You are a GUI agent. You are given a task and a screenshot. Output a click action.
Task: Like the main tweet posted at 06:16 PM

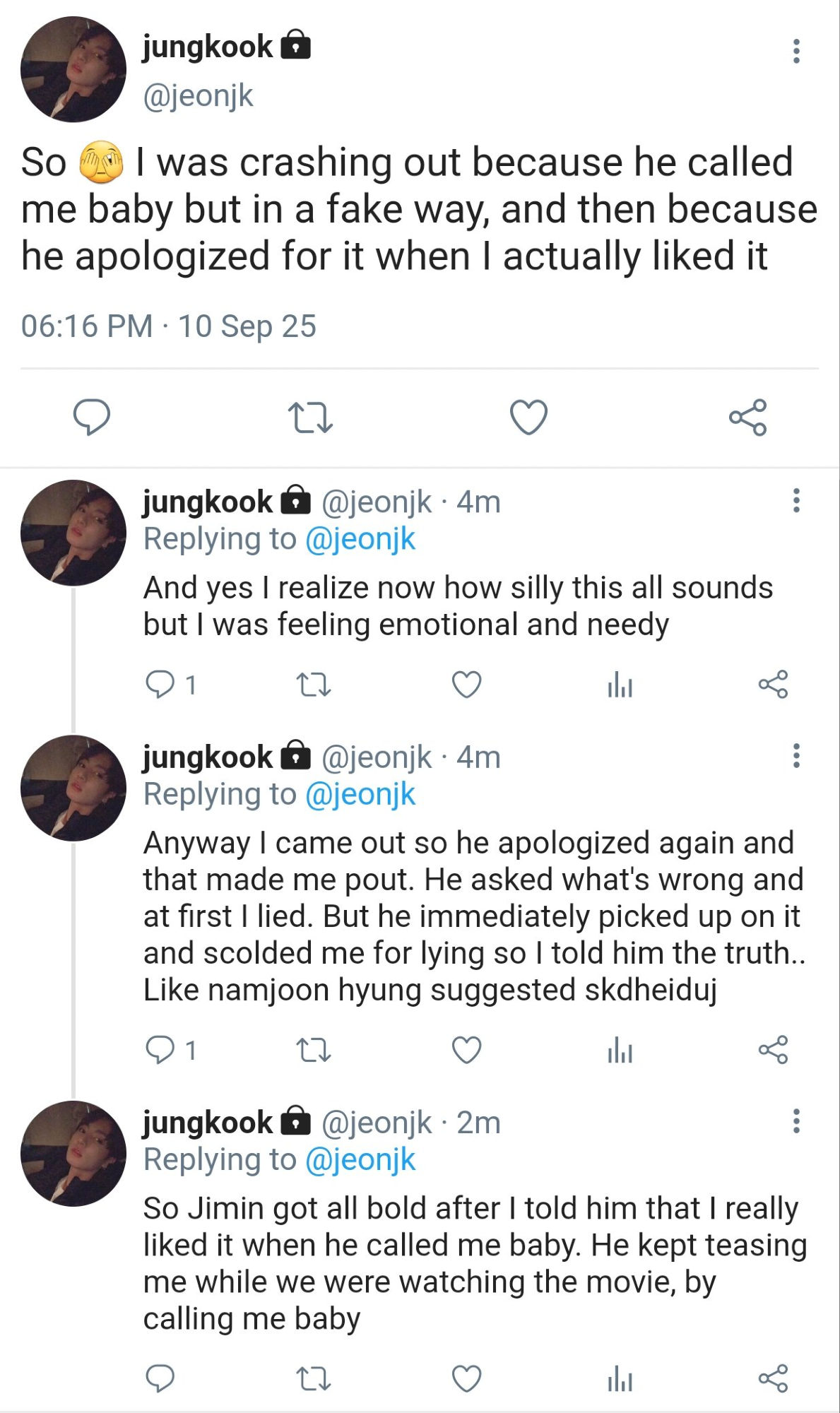pos(528,417)
